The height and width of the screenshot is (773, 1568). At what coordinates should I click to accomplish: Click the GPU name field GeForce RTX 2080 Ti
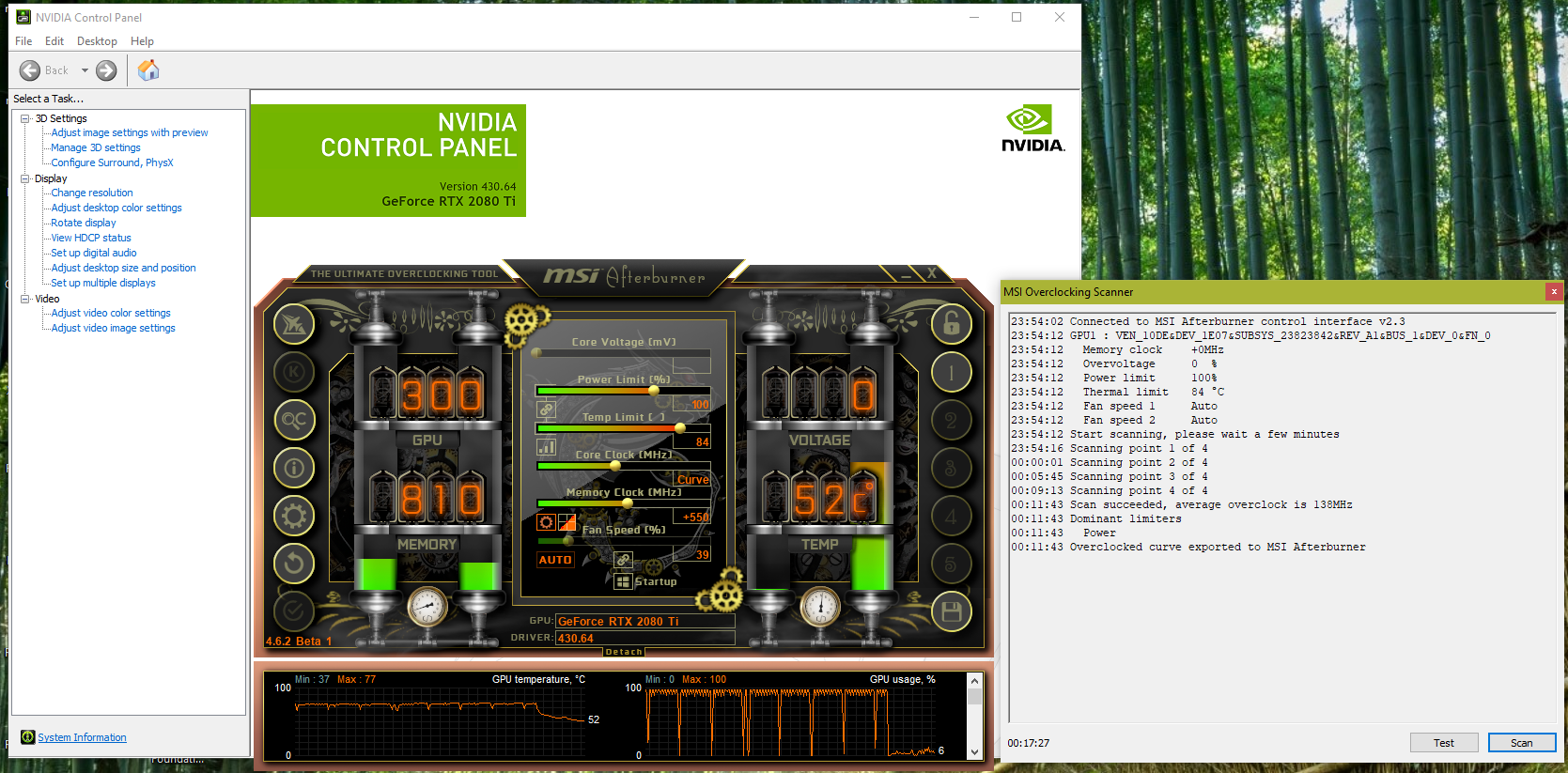(x=645, y=621)
